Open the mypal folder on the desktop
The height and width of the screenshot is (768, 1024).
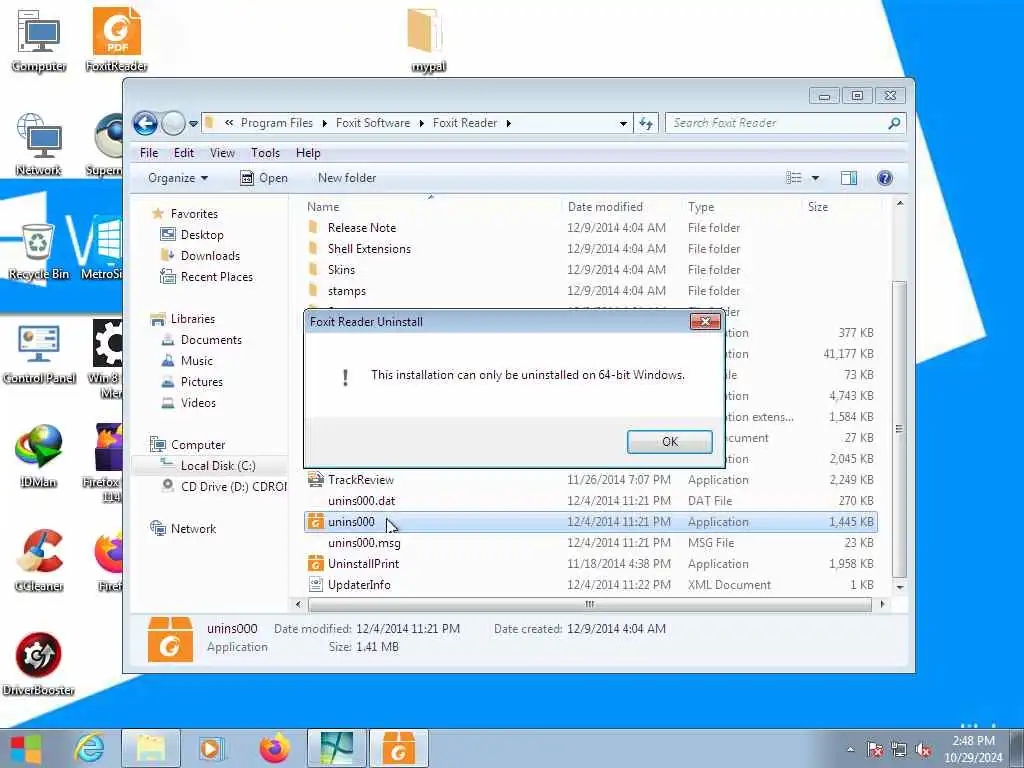pos(428,40)
